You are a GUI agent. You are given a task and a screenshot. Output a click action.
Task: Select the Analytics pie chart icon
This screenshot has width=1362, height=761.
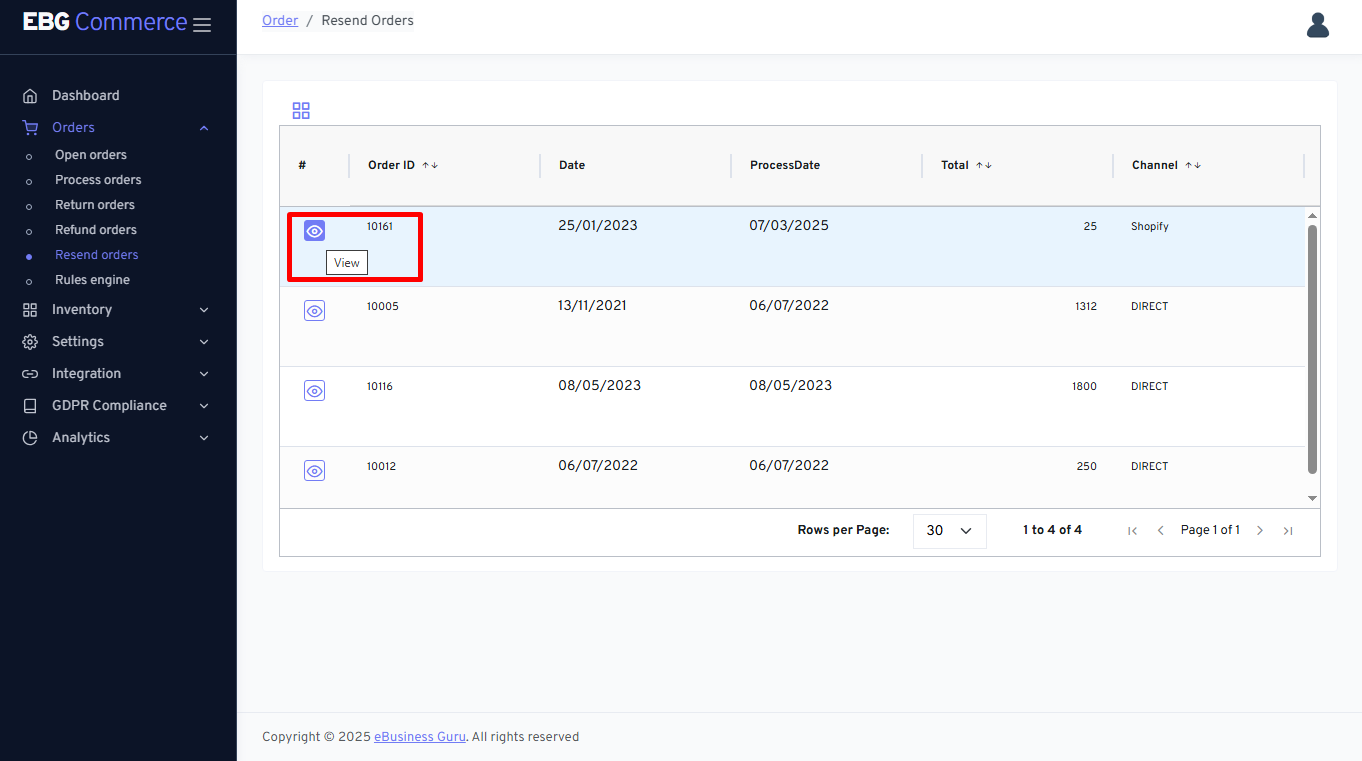coord(29,437)
